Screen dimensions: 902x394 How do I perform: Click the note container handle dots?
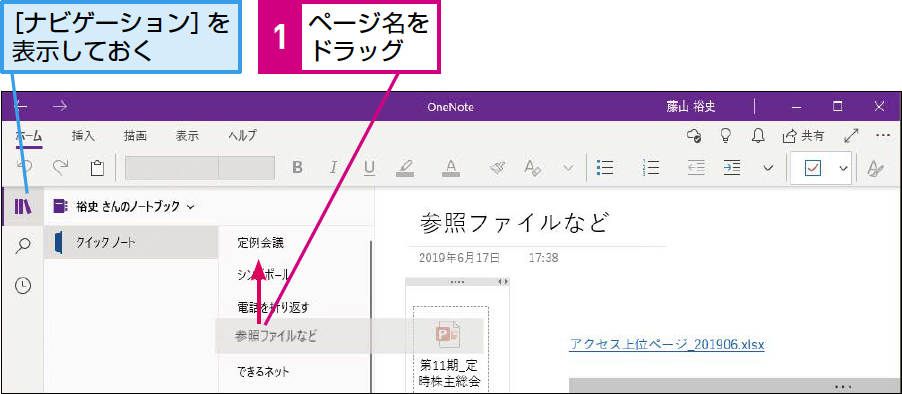pos(457,282)
